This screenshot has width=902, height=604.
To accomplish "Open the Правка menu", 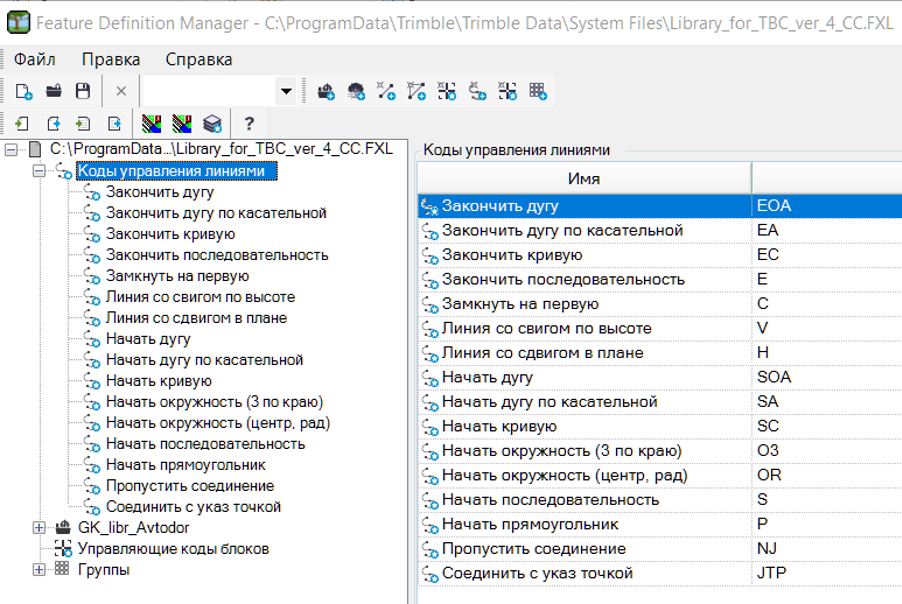I will click(111, 59).
